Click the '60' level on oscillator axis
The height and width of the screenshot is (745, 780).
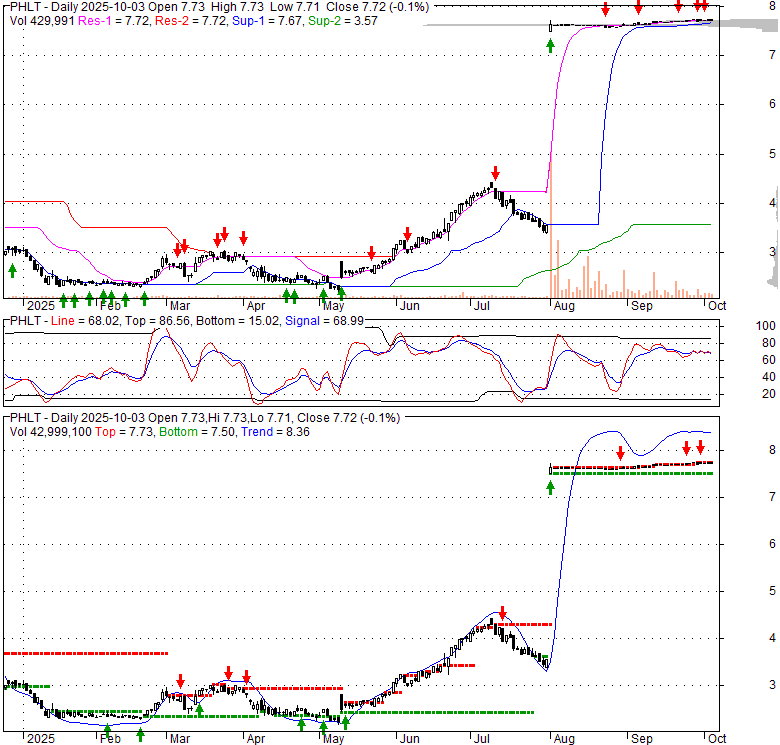pos(769,360)
